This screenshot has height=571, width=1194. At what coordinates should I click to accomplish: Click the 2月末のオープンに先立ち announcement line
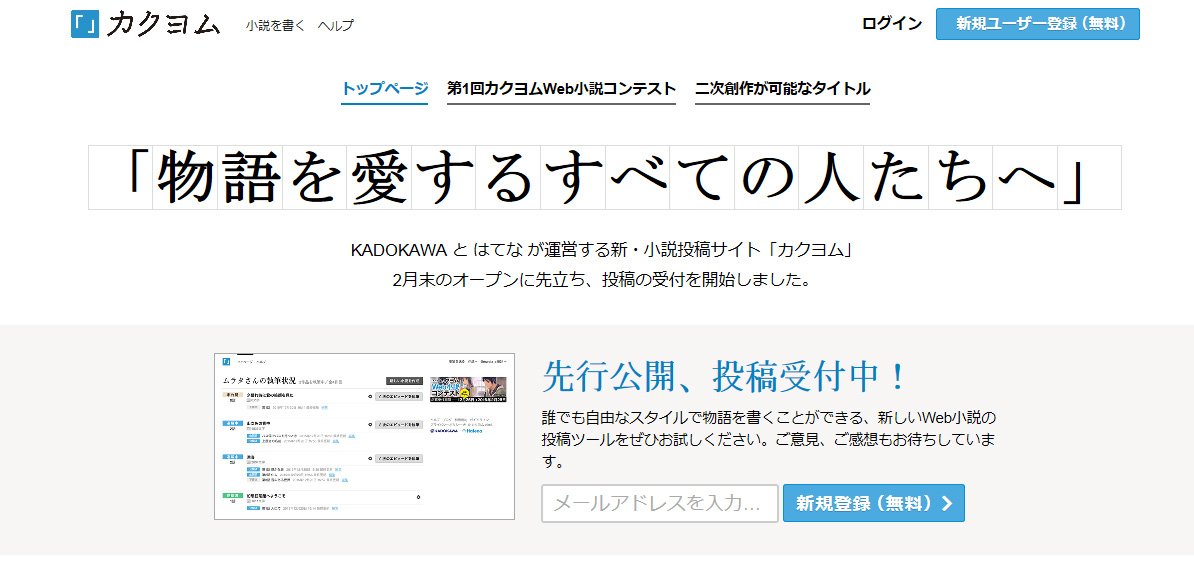(600, 279)
